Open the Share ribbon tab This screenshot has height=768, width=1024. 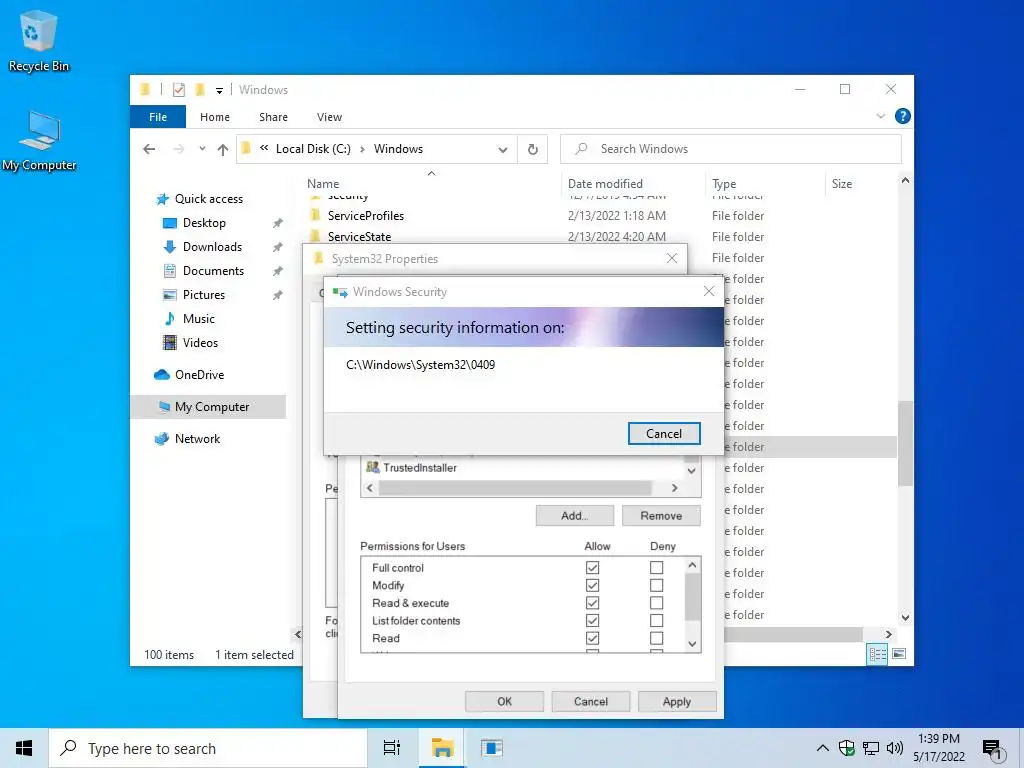tap(273, 117)
